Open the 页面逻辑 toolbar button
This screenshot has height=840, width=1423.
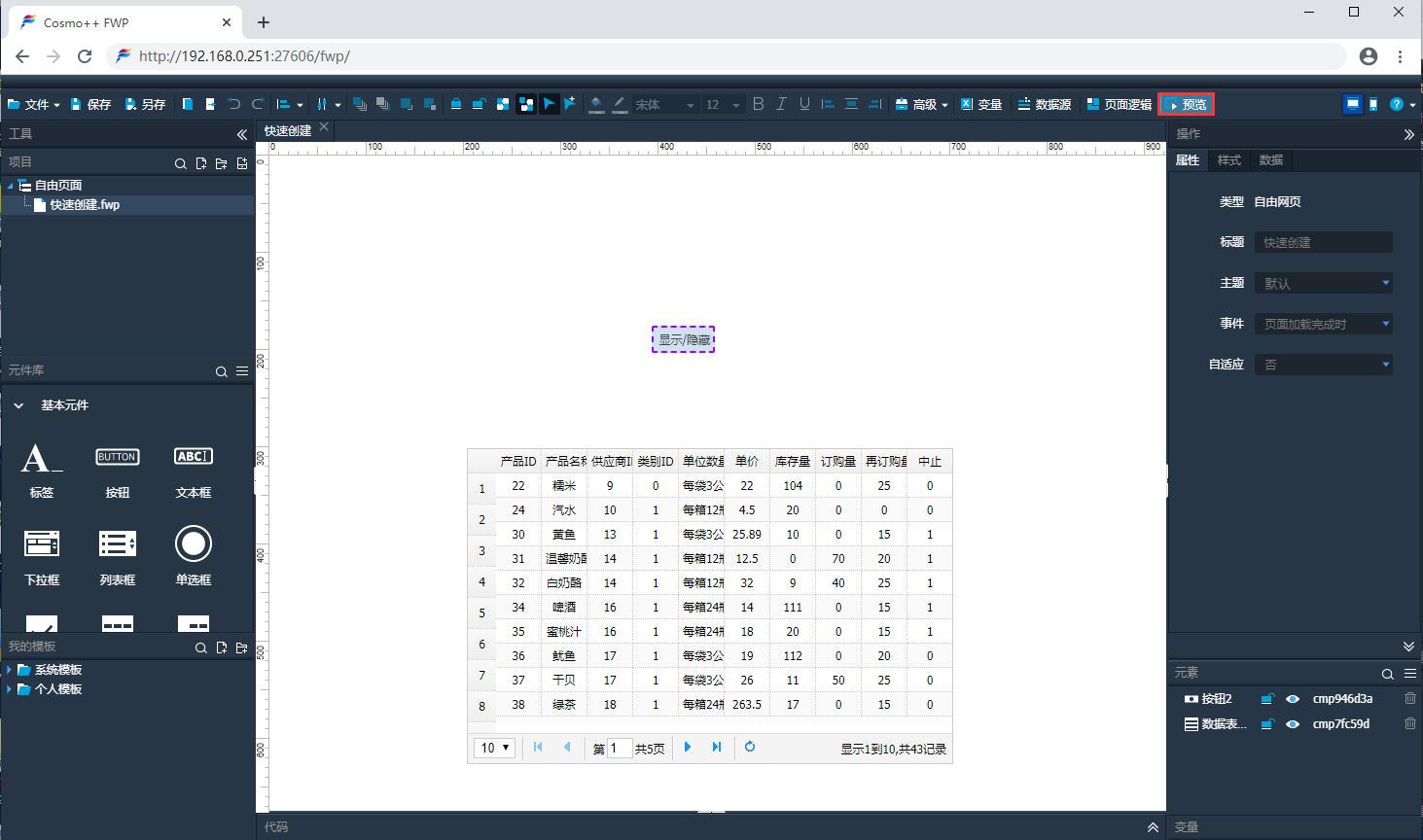[x=1120, y=104]
